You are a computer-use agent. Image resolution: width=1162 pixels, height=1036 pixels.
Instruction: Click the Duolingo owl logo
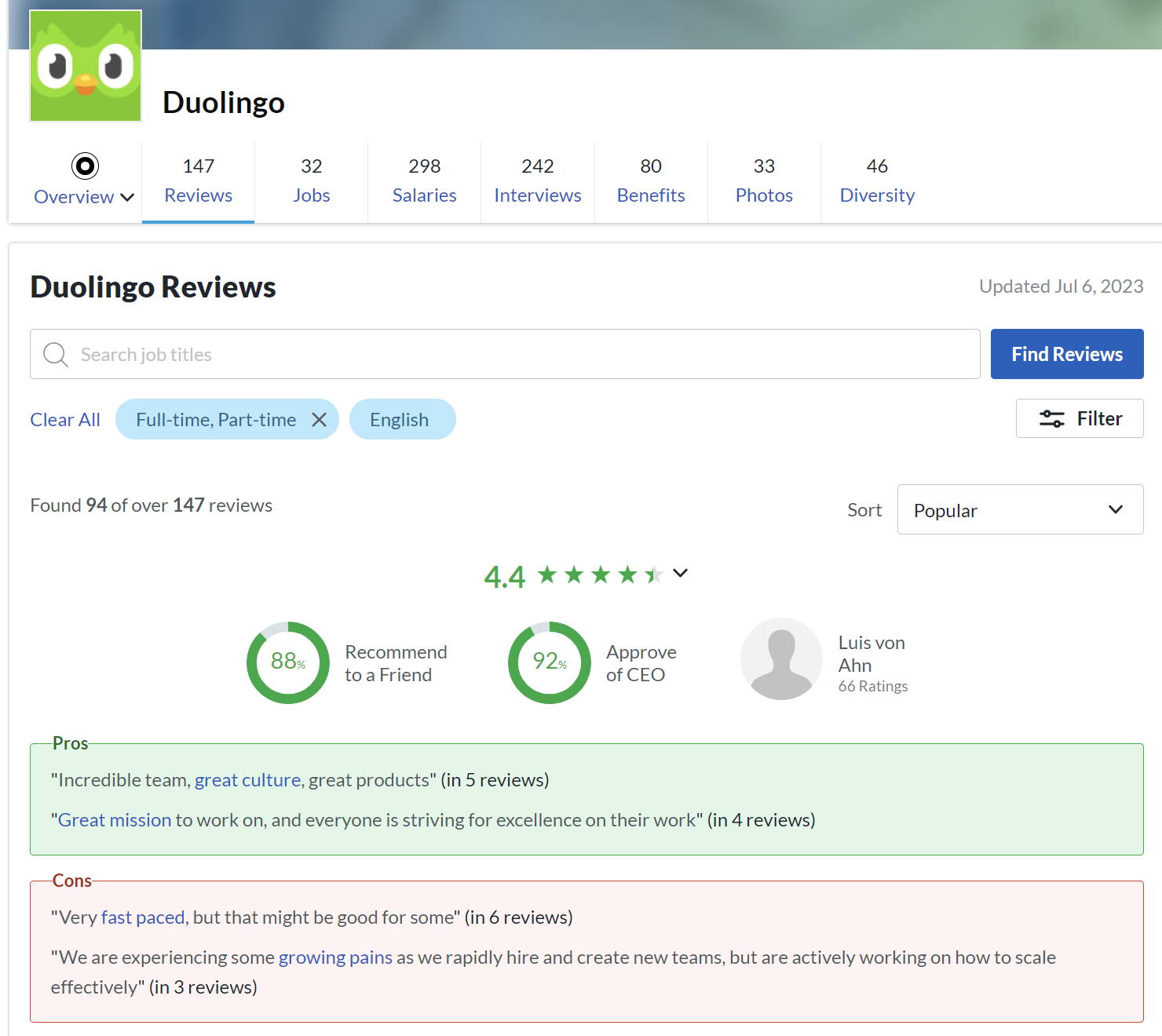86,66
